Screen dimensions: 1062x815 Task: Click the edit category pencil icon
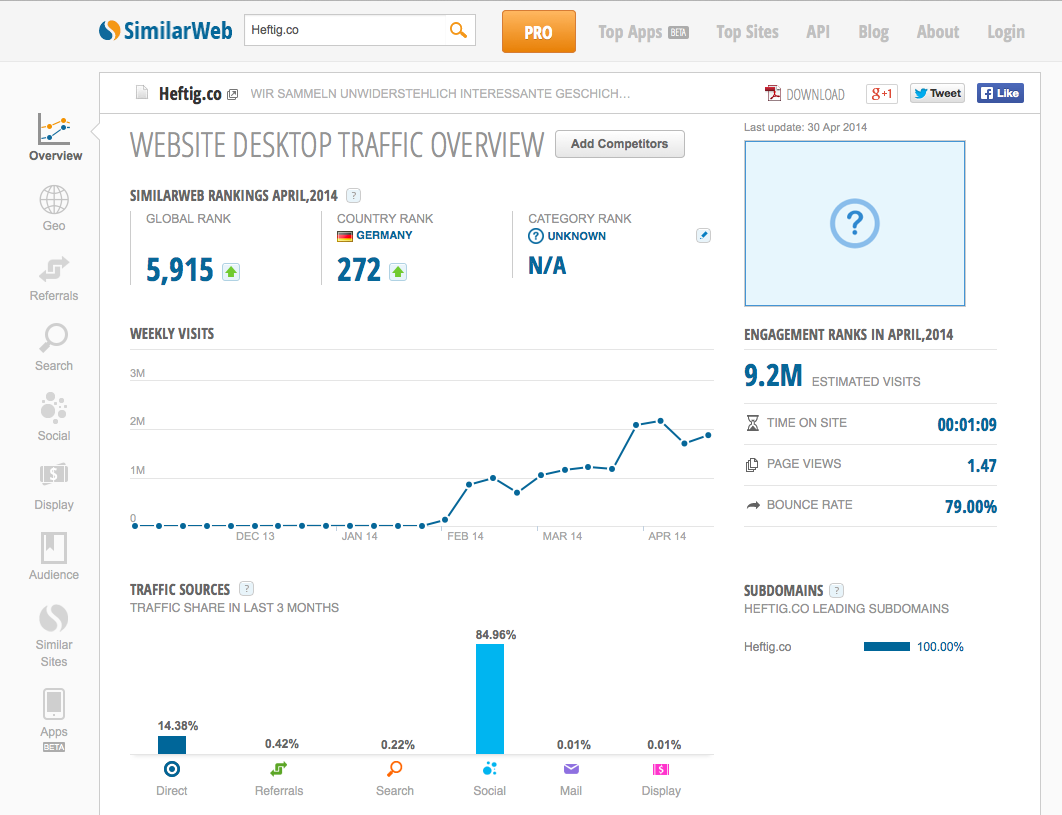click(703, 236)
